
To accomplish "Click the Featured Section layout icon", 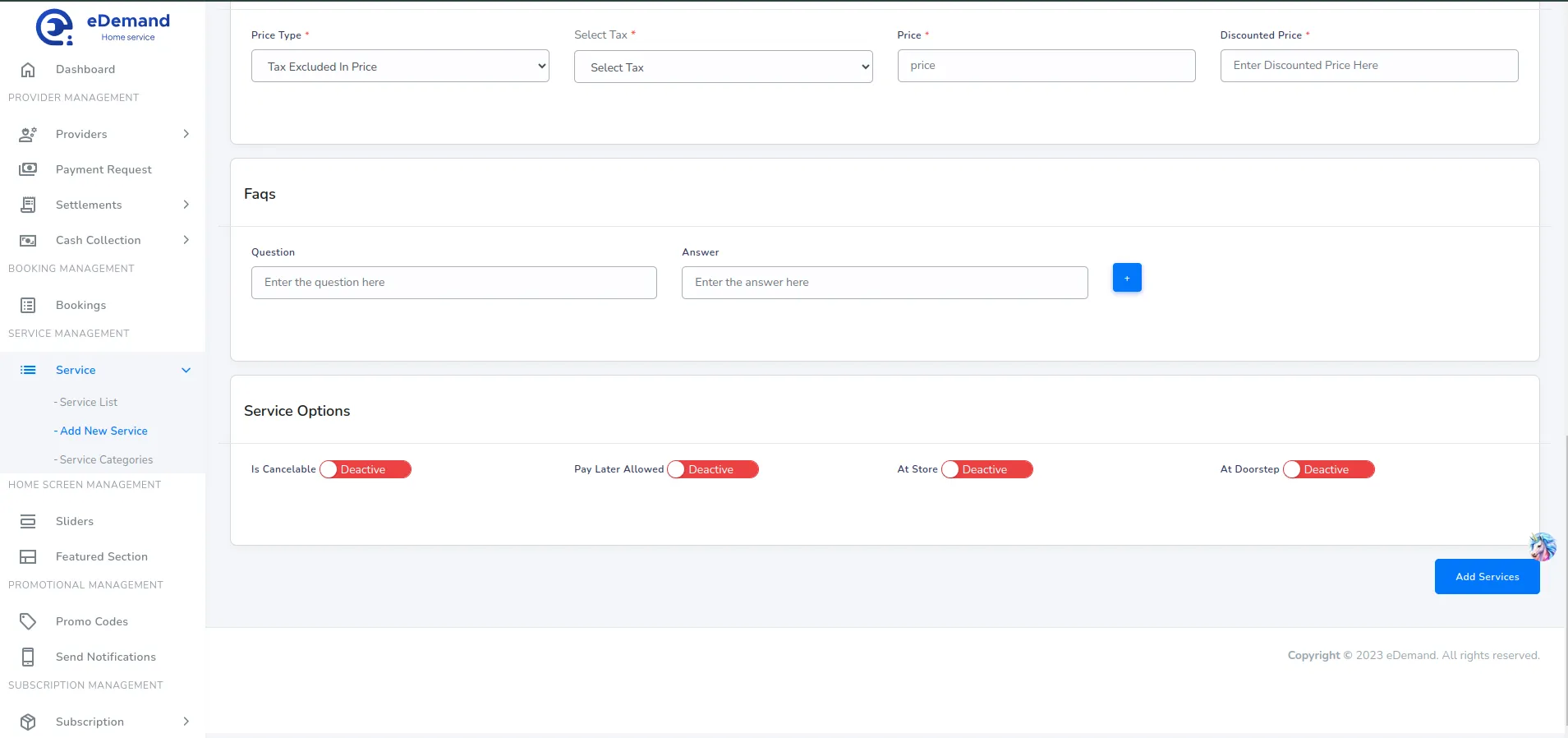I will 28,556.
